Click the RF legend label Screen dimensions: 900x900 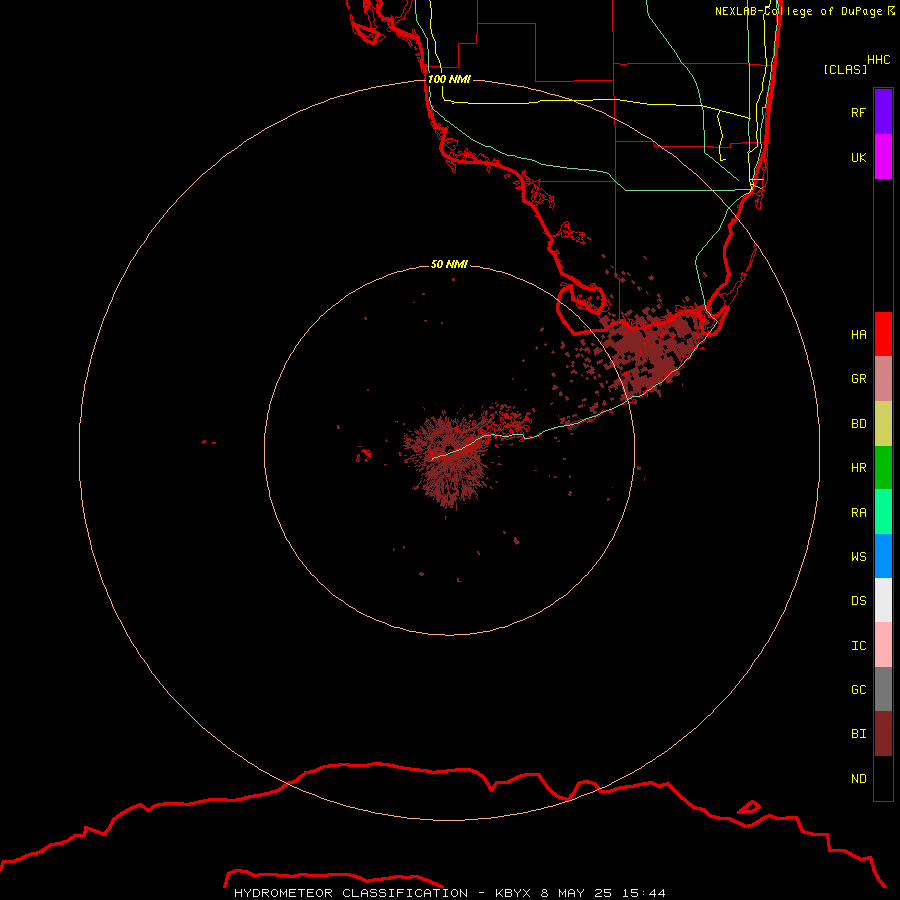[858, 112]
